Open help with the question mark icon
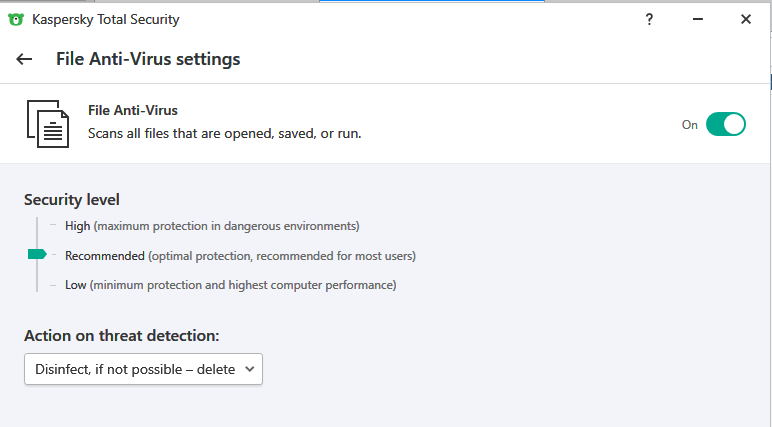 pos(649,19)
